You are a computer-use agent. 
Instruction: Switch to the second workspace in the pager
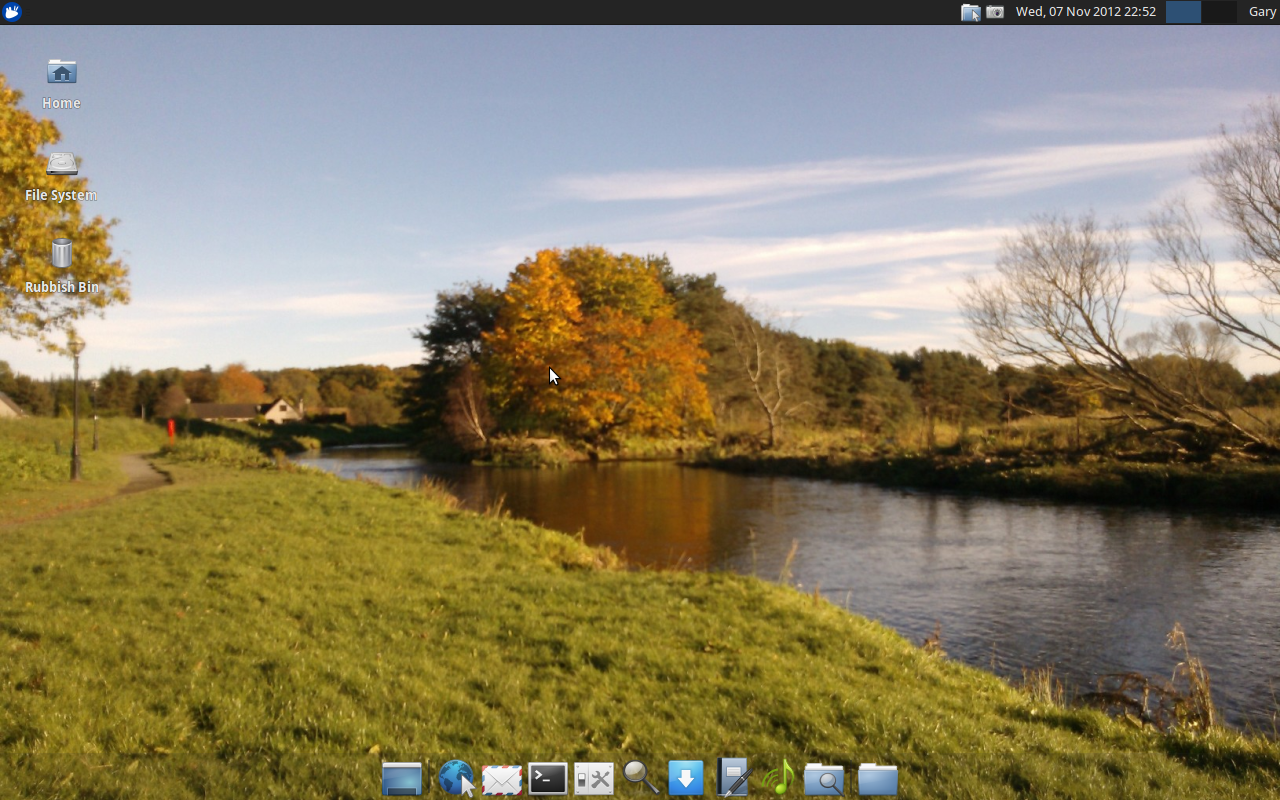1219,12
